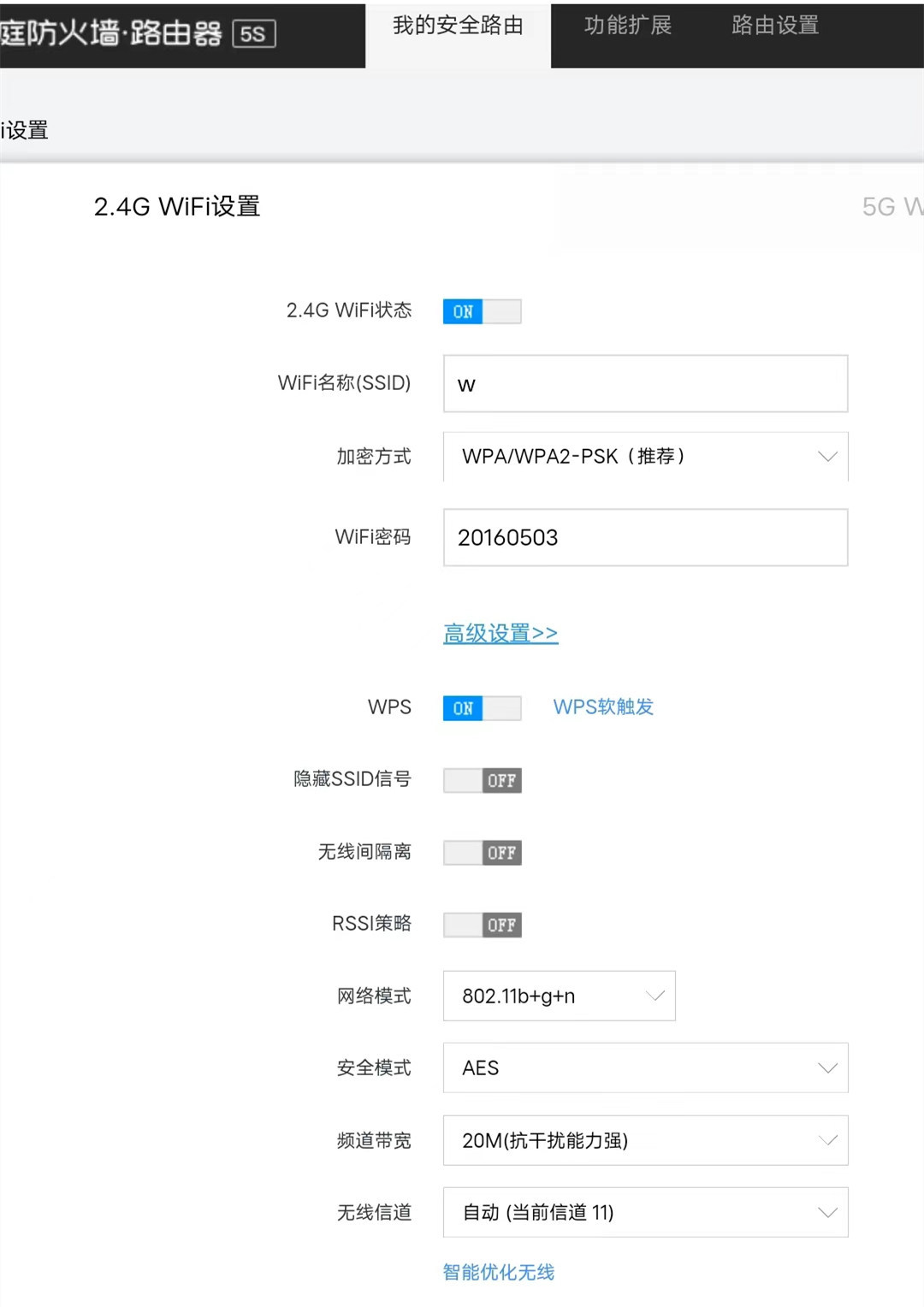Click the WiFi名称(SSID) input field
This screenshot has width=924, height=1307.
tap(644, 383)
